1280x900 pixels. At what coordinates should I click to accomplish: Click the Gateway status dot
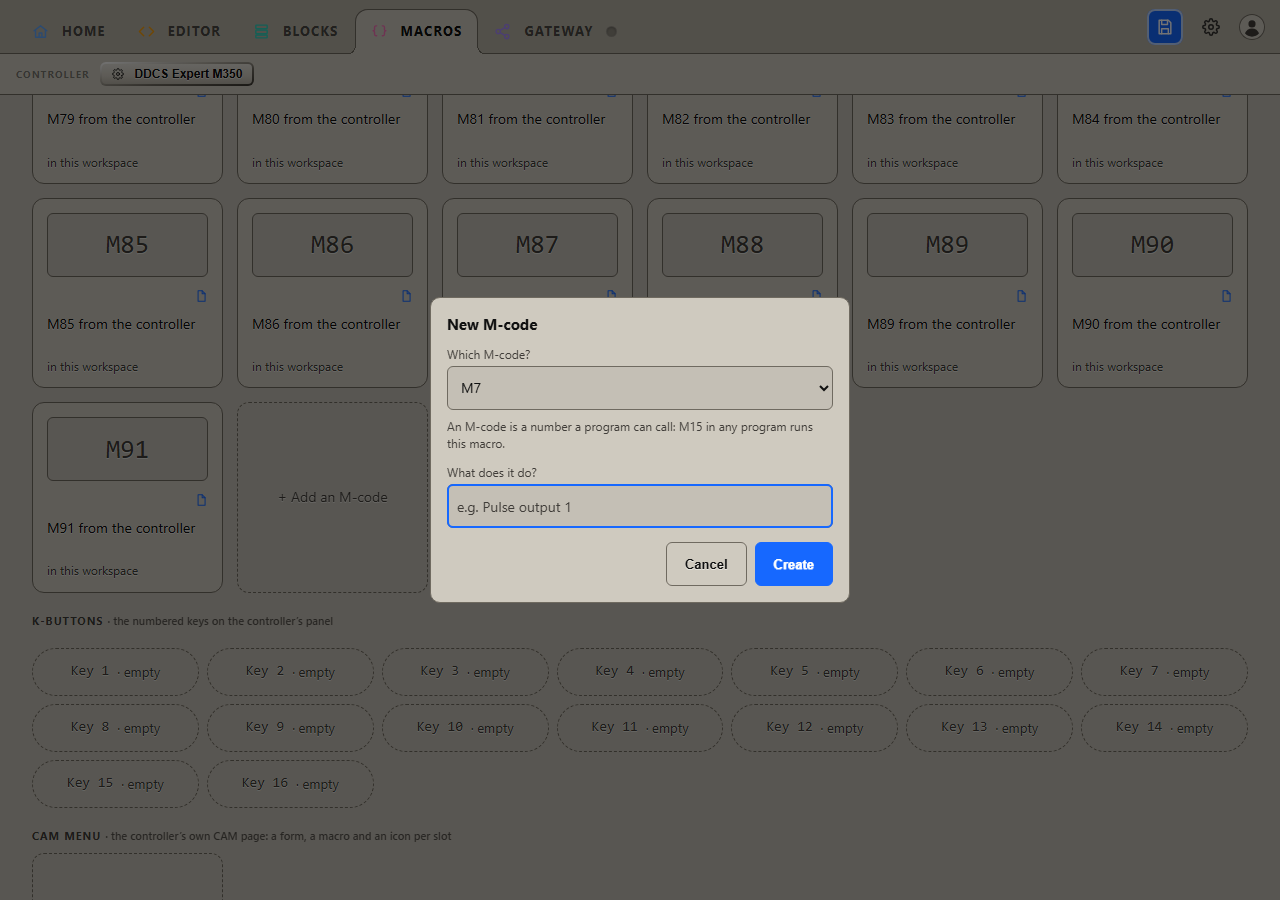pos(611,31)
